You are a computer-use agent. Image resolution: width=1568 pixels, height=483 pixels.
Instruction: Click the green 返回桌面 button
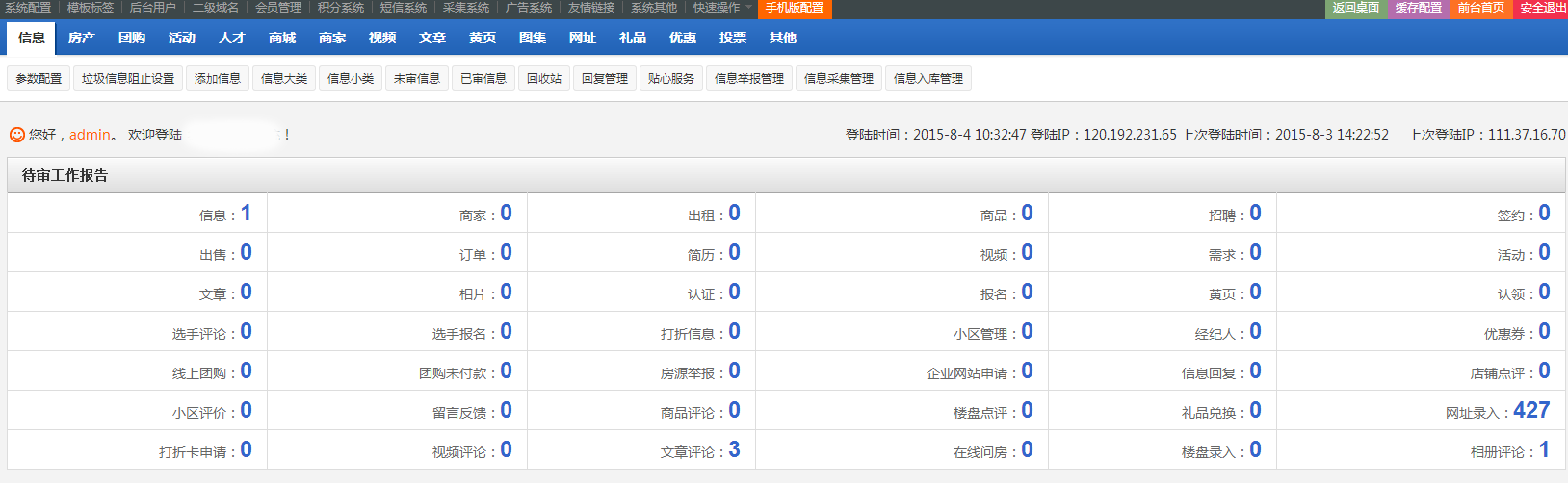1356,8
